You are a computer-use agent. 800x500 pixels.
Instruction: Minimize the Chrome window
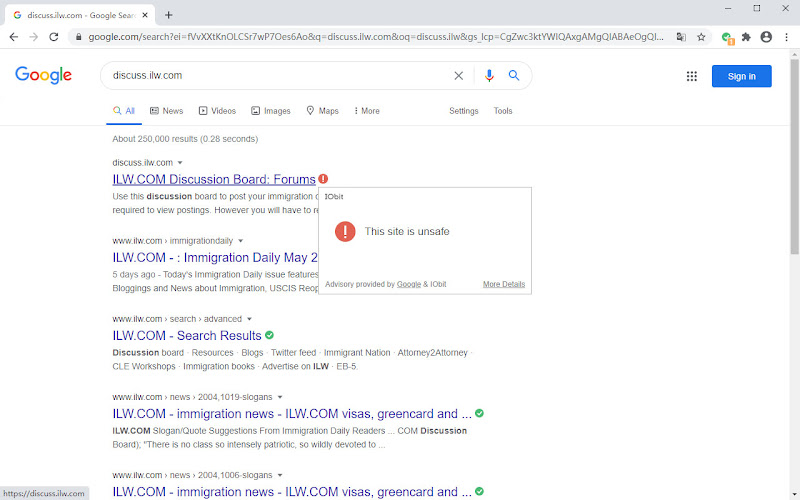coord(728,8)
